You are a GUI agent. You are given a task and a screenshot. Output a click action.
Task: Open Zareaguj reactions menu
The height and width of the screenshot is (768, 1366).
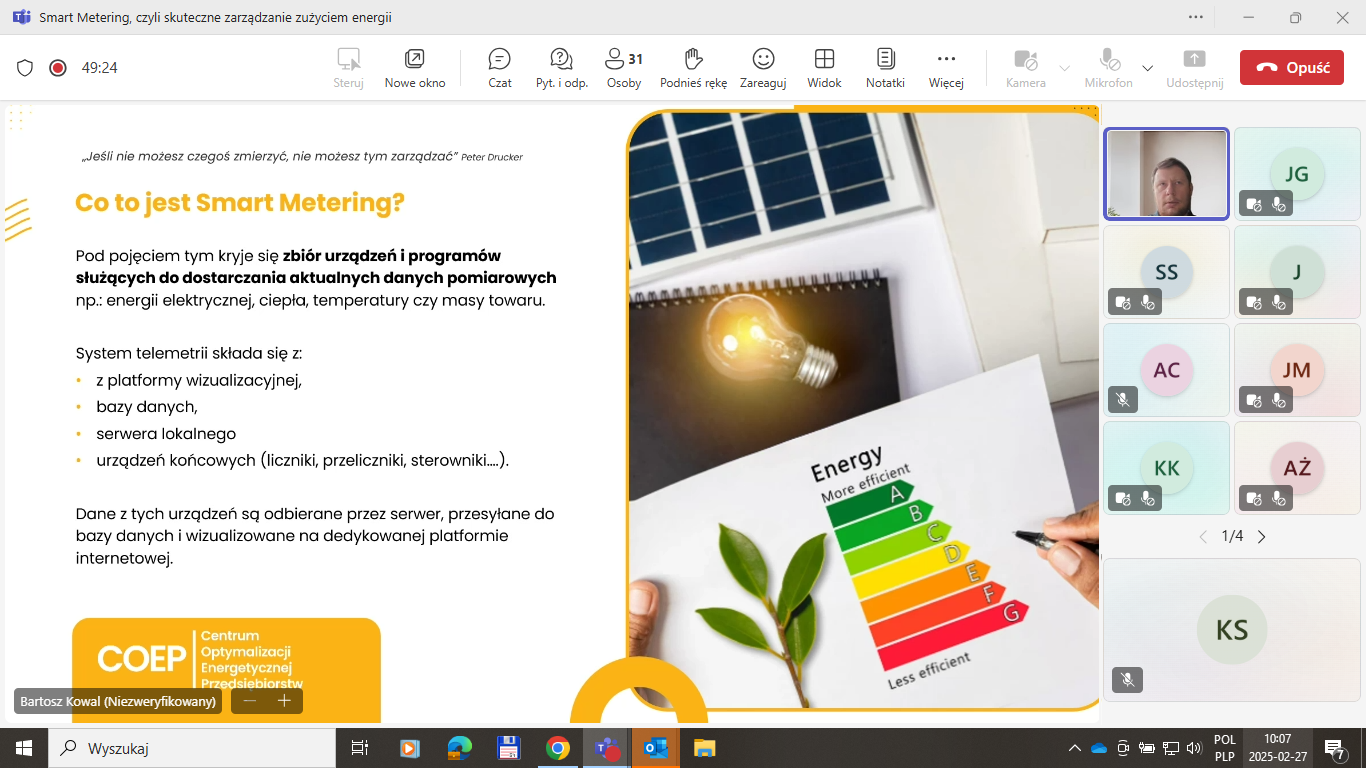tap(763, 68)
